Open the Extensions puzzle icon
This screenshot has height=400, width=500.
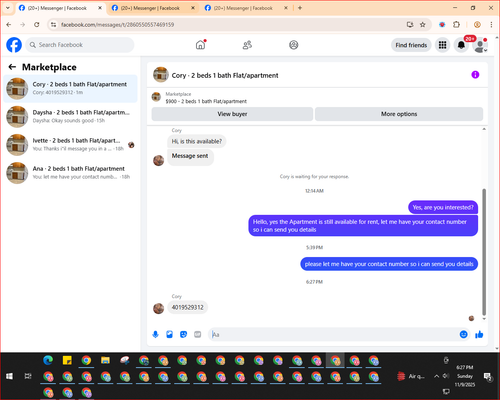point(456,24)
